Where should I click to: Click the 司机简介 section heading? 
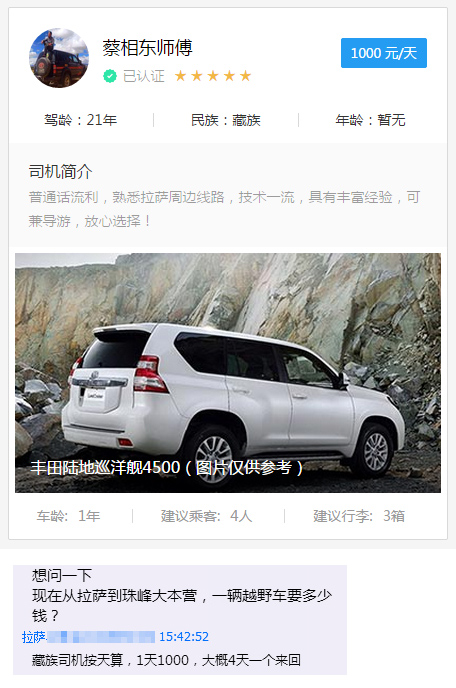click(61, 172)
